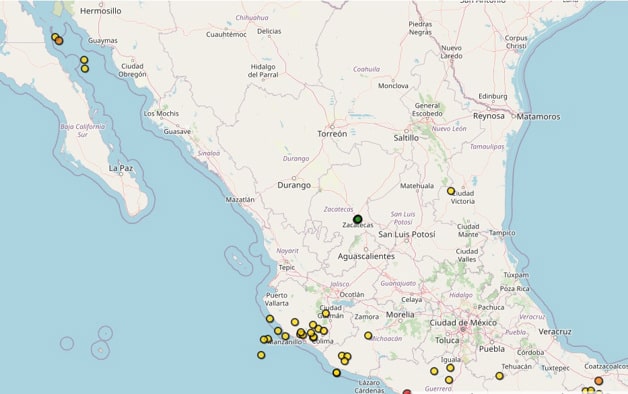The height and width of the screenshot is (394, 628).
Task: Click the yellow marker east of Zamora
Action: click(x=368, y=336)
